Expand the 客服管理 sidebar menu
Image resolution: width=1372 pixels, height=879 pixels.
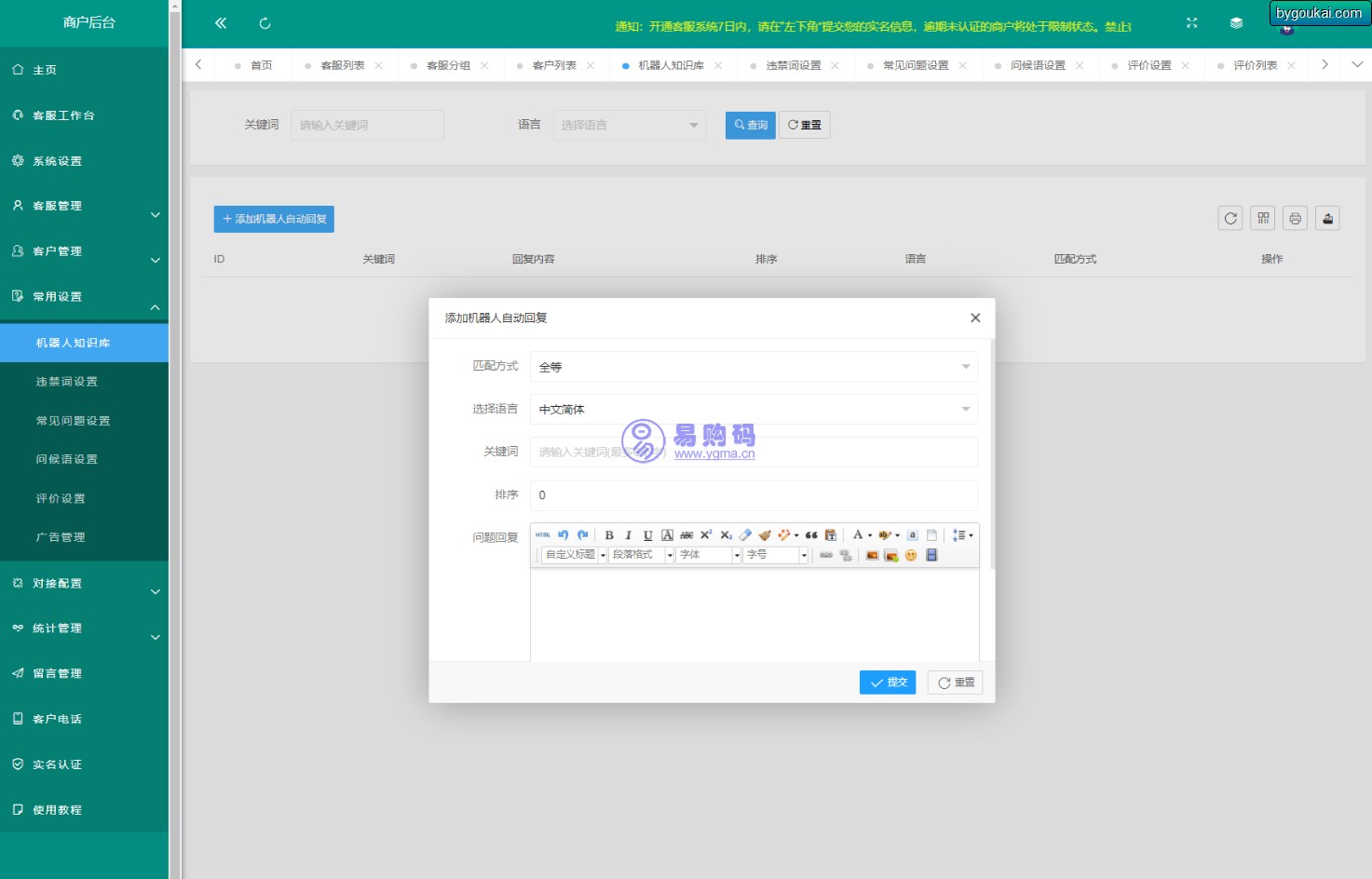click(x=84, y=206)
